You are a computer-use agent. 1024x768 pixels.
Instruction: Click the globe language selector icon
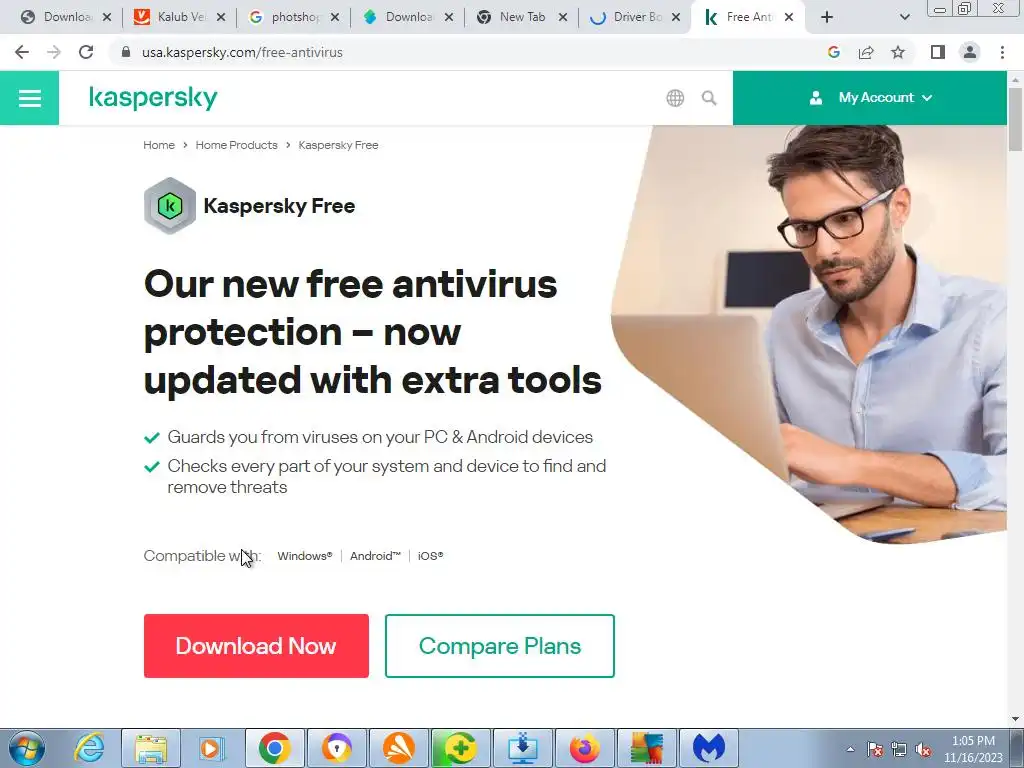click(675, 98)
